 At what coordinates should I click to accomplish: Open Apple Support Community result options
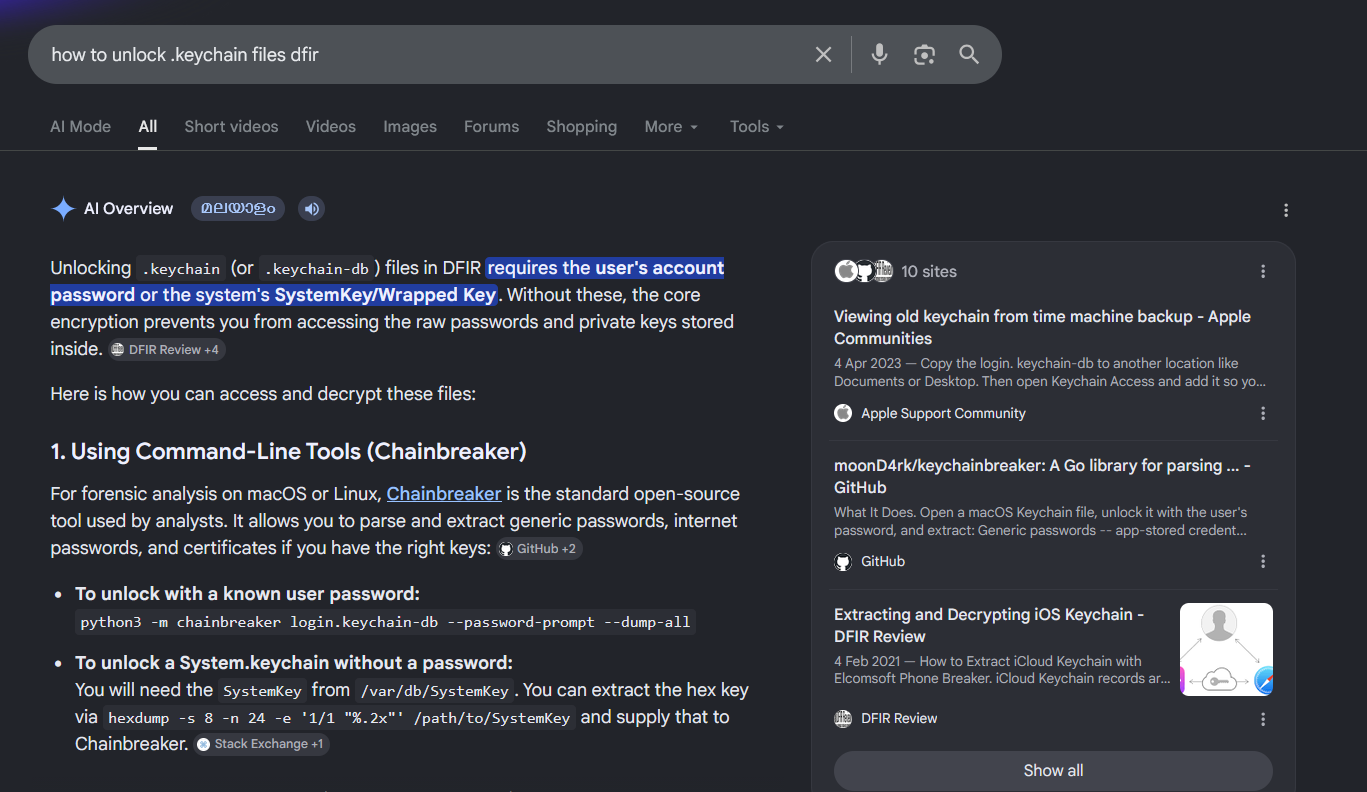pyautogui.click(x=1263, y=413)
